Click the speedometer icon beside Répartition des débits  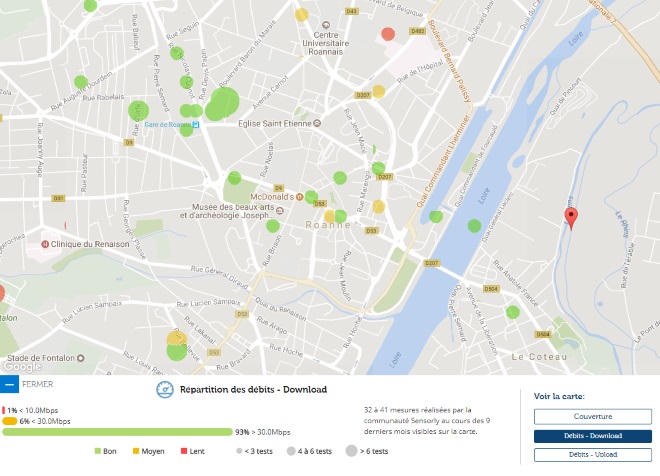(x=165, y=390)
